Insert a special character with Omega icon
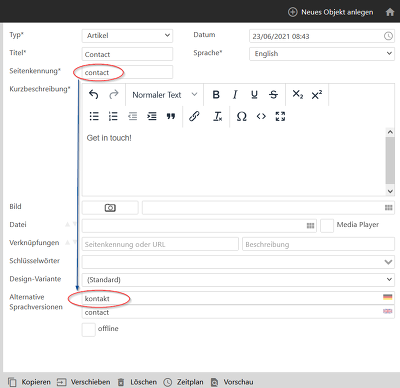 tap(242, 116)
